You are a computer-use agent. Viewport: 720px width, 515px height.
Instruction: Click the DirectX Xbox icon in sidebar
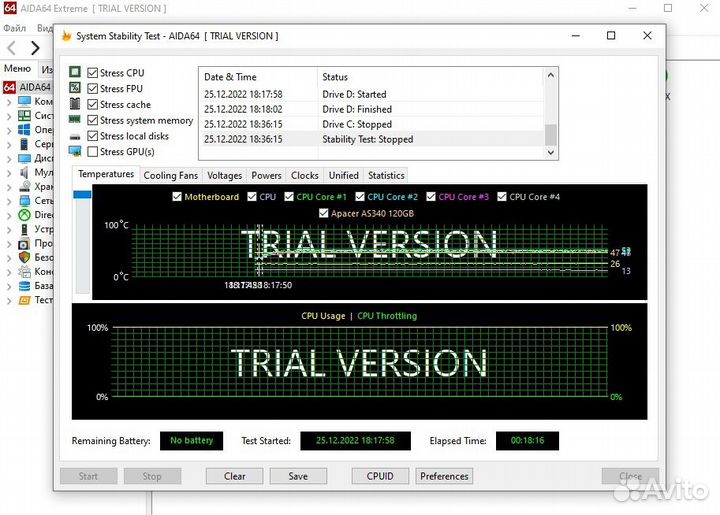pyautogui.click(x=26, y=214)
